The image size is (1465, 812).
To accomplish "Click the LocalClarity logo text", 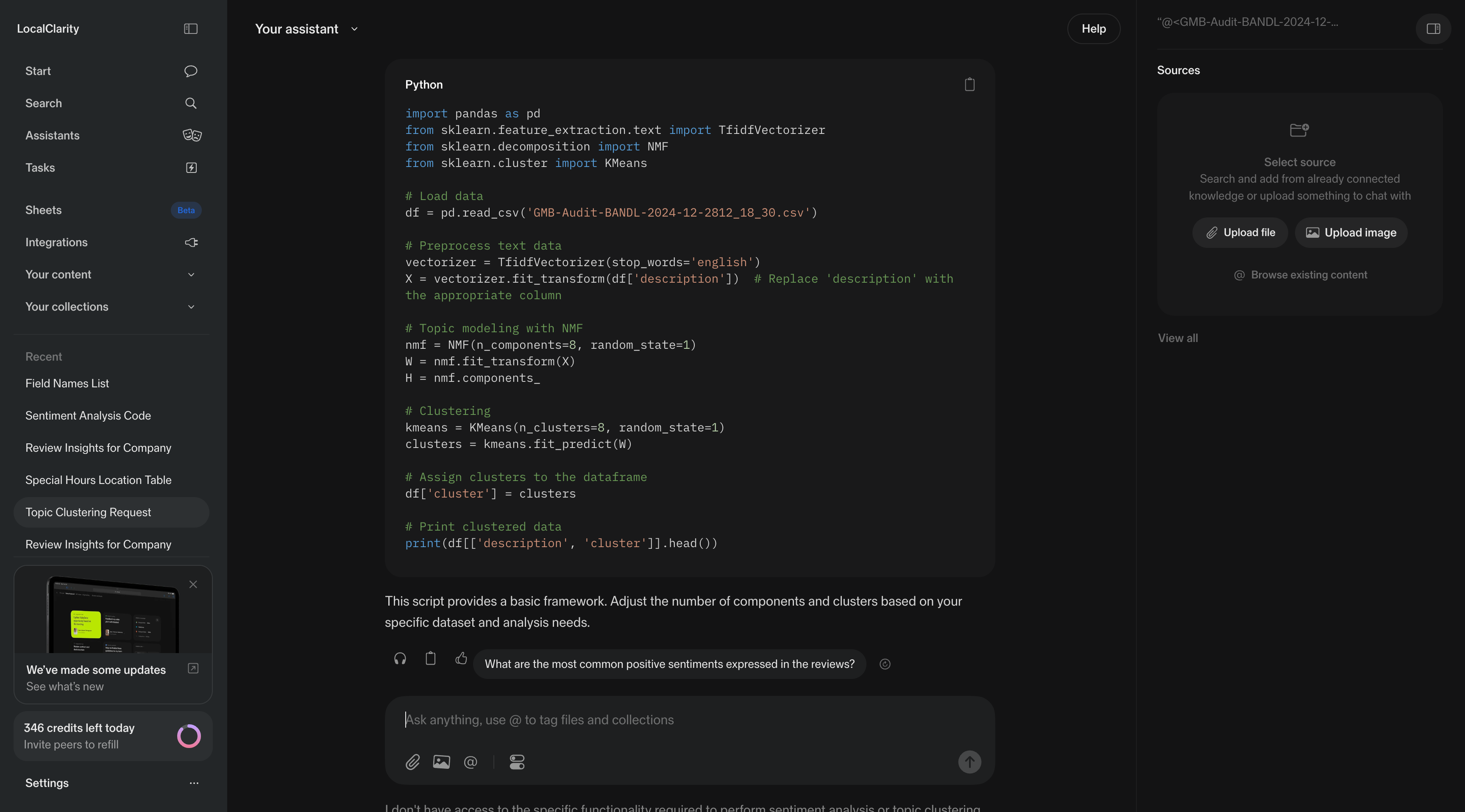I will 48,29.
